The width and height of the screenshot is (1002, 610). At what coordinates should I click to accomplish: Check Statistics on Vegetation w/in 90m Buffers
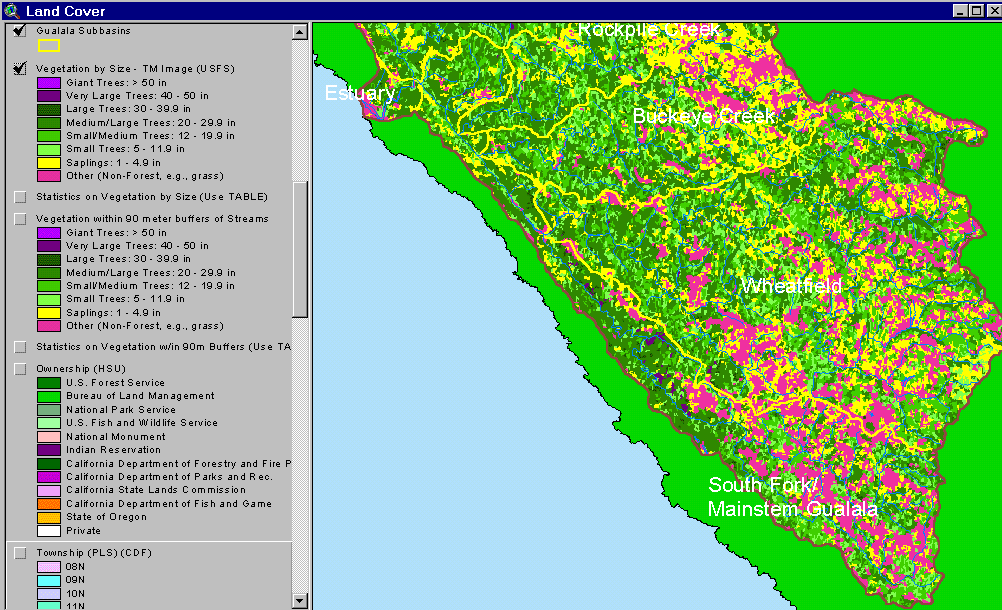20,347
